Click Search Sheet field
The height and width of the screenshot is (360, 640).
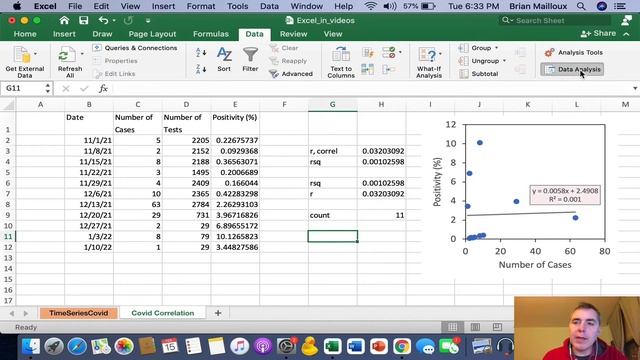(x=556, y=20)
